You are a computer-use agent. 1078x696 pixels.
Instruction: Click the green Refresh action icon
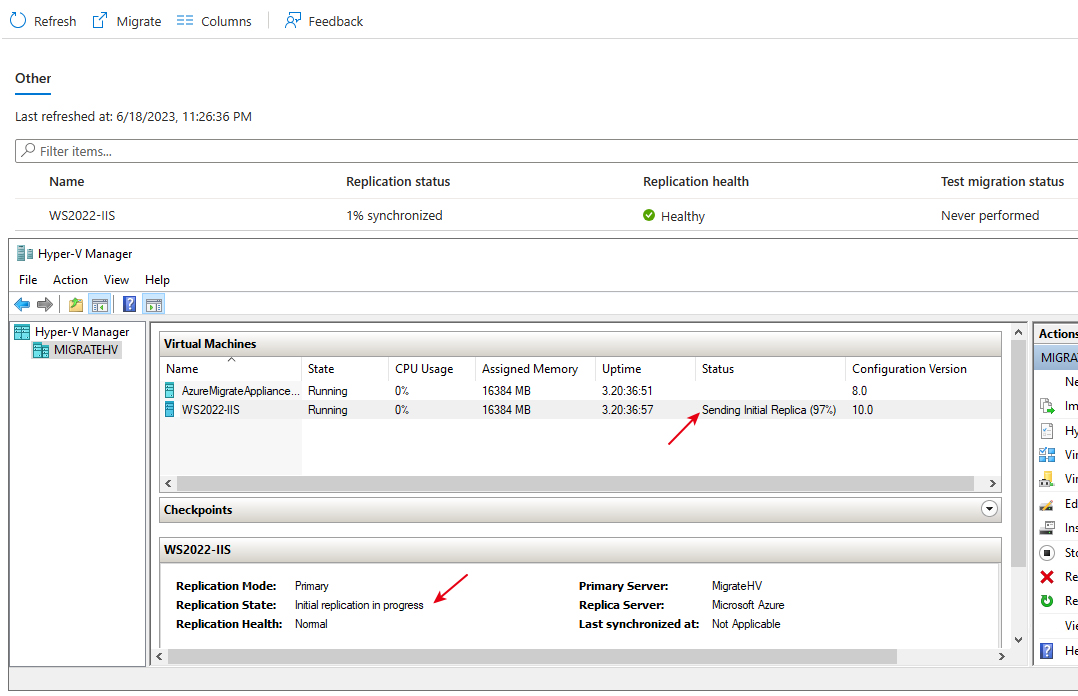1047,601
